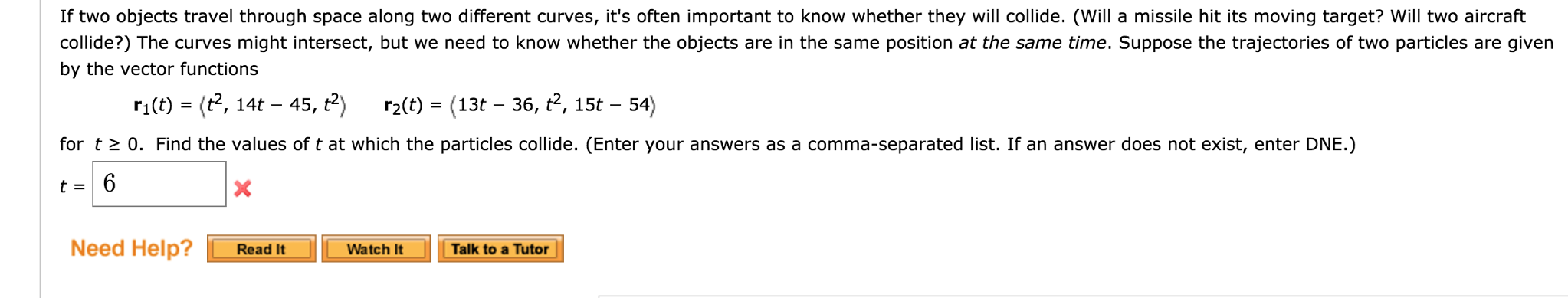Click the red X incorrect-answer mark
This screenshot has height=298, width=1568.
[x=242, y=188]
